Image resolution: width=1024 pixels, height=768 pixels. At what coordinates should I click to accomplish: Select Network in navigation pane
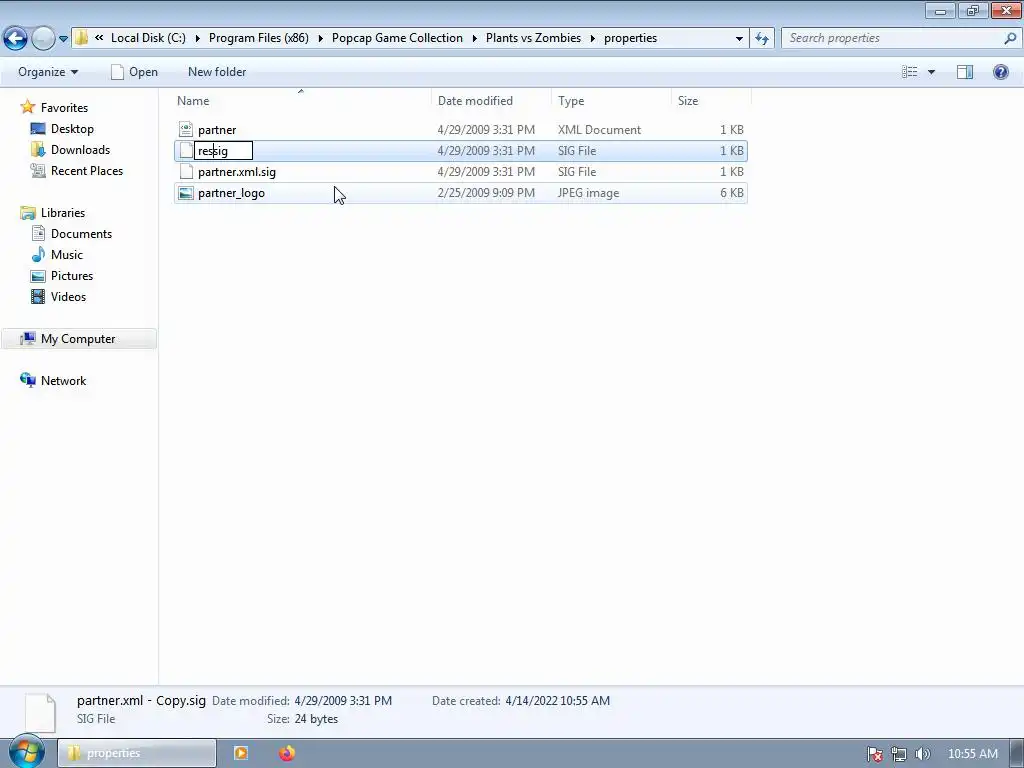click(63, 381)
